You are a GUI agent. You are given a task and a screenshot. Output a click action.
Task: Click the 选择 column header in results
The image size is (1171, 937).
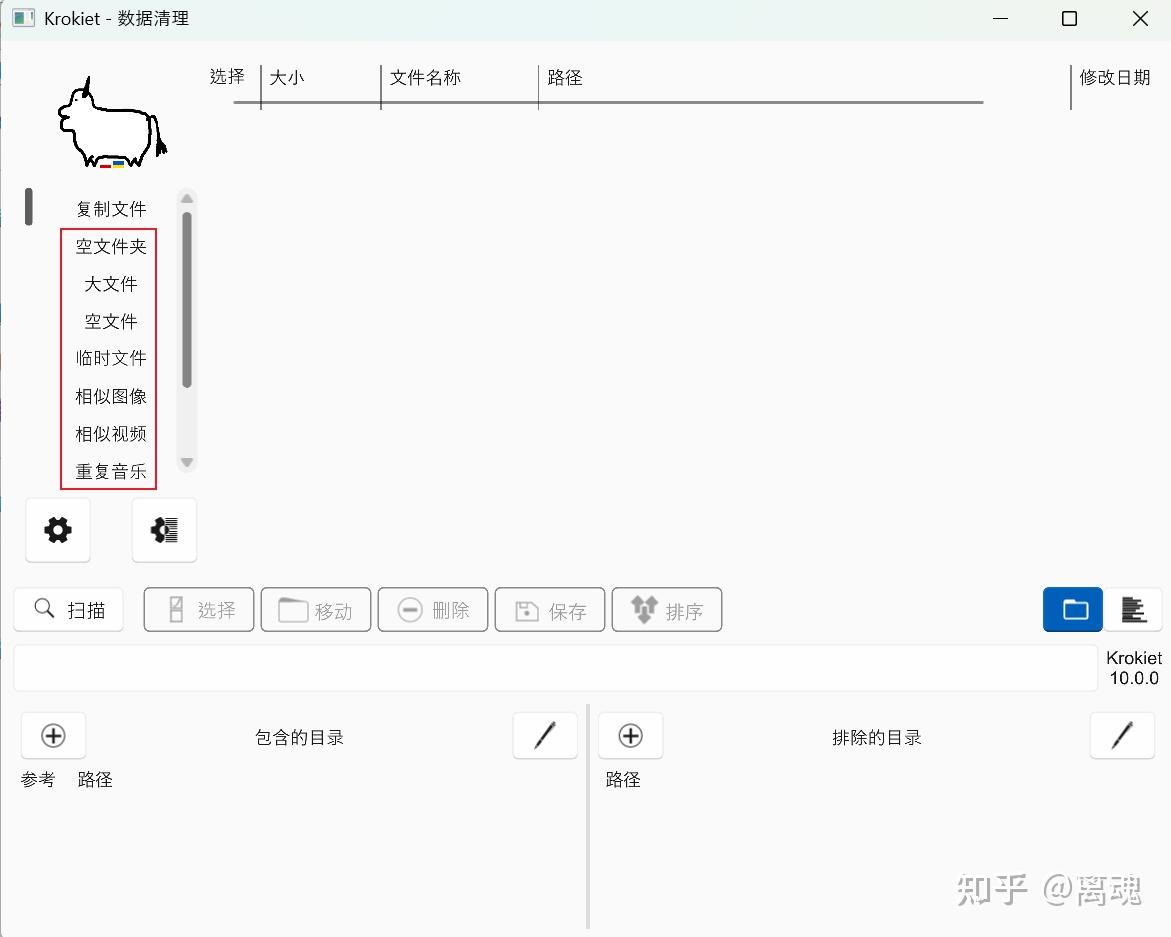pyautogui.click(x=227, y=77)
